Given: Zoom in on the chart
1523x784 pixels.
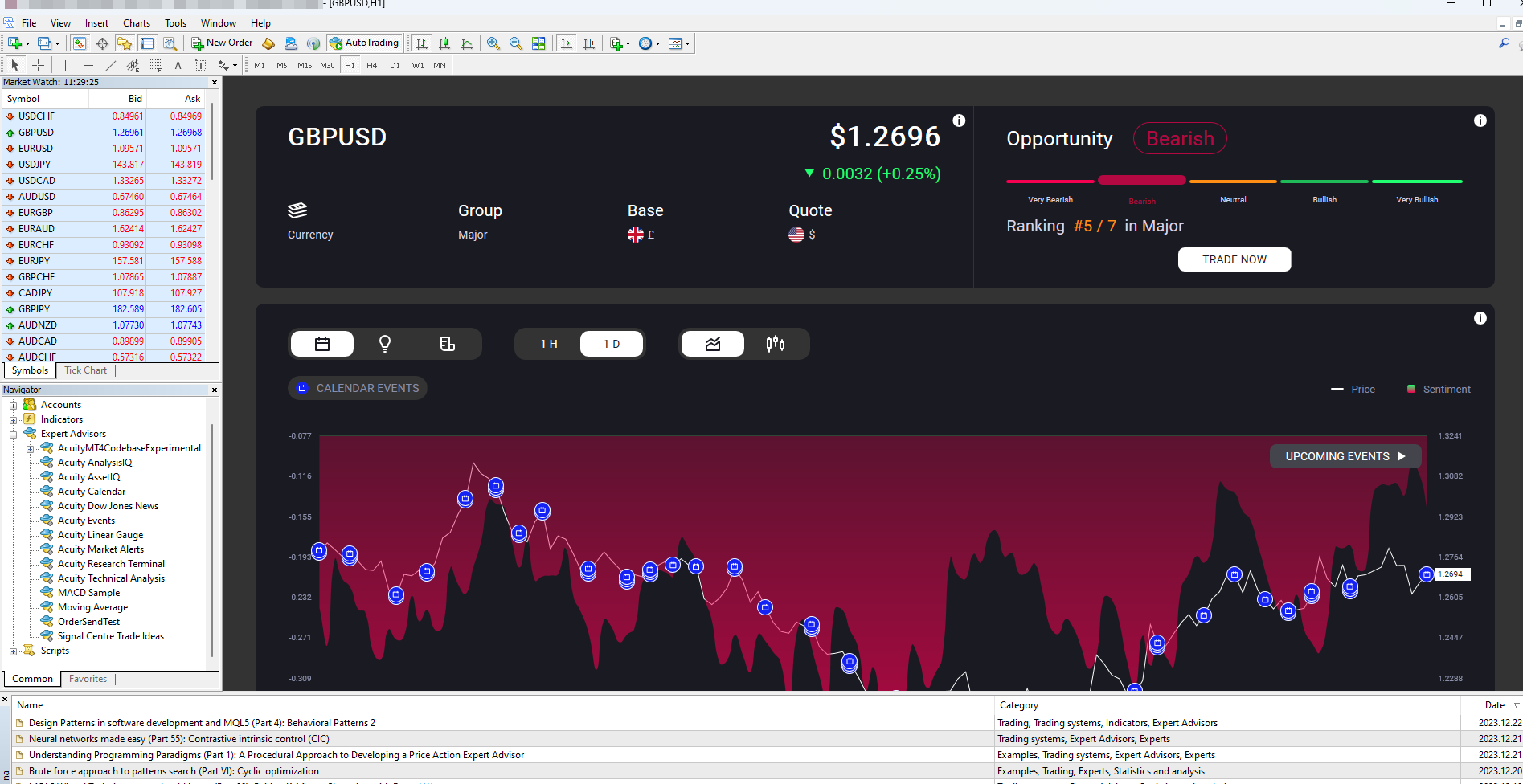Looking at the screenshot, I should click(x=493, y=43).
